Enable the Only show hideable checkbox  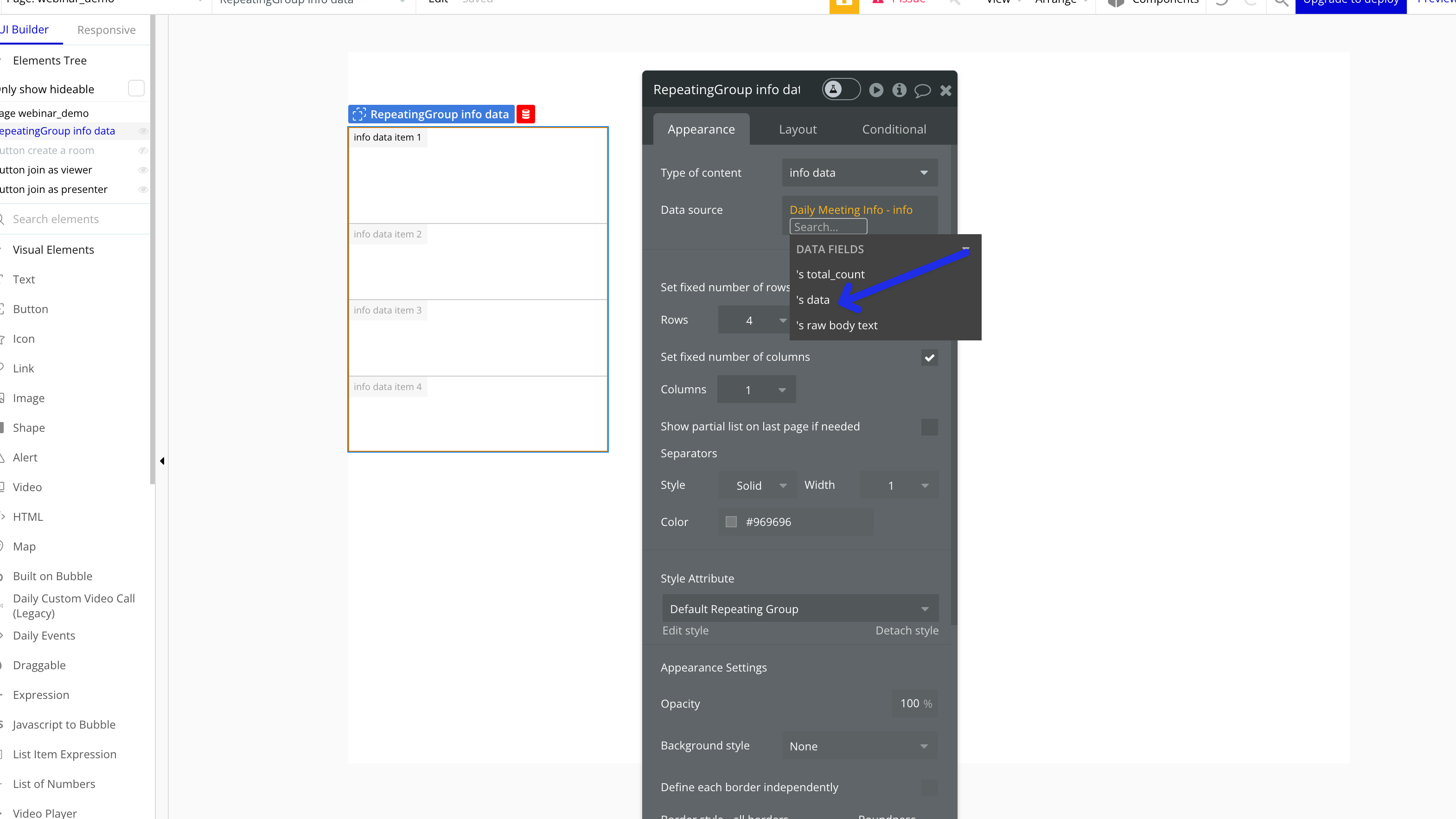coord(136,89)
